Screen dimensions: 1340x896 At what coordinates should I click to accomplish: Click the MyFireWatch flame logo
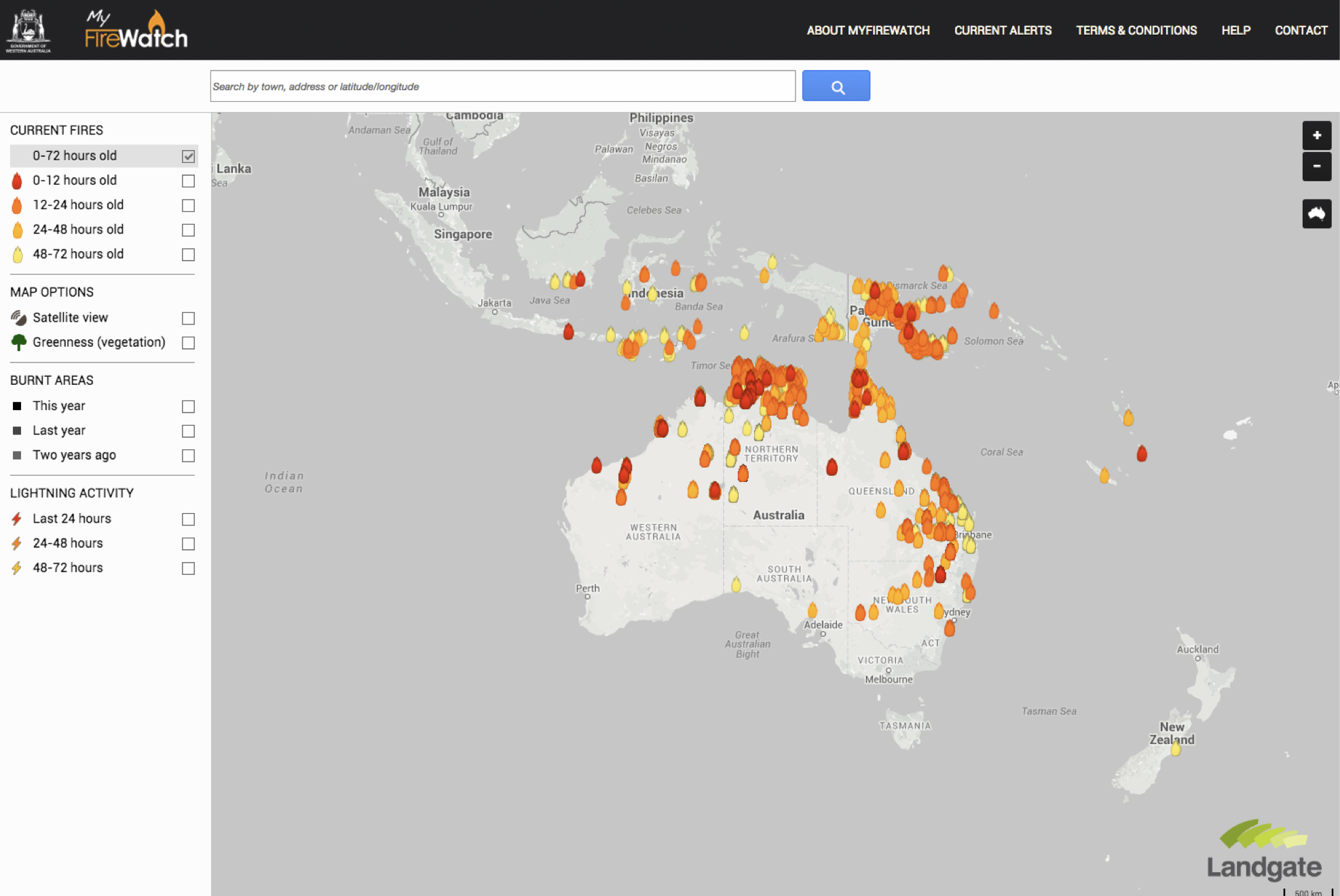[136, 31]
